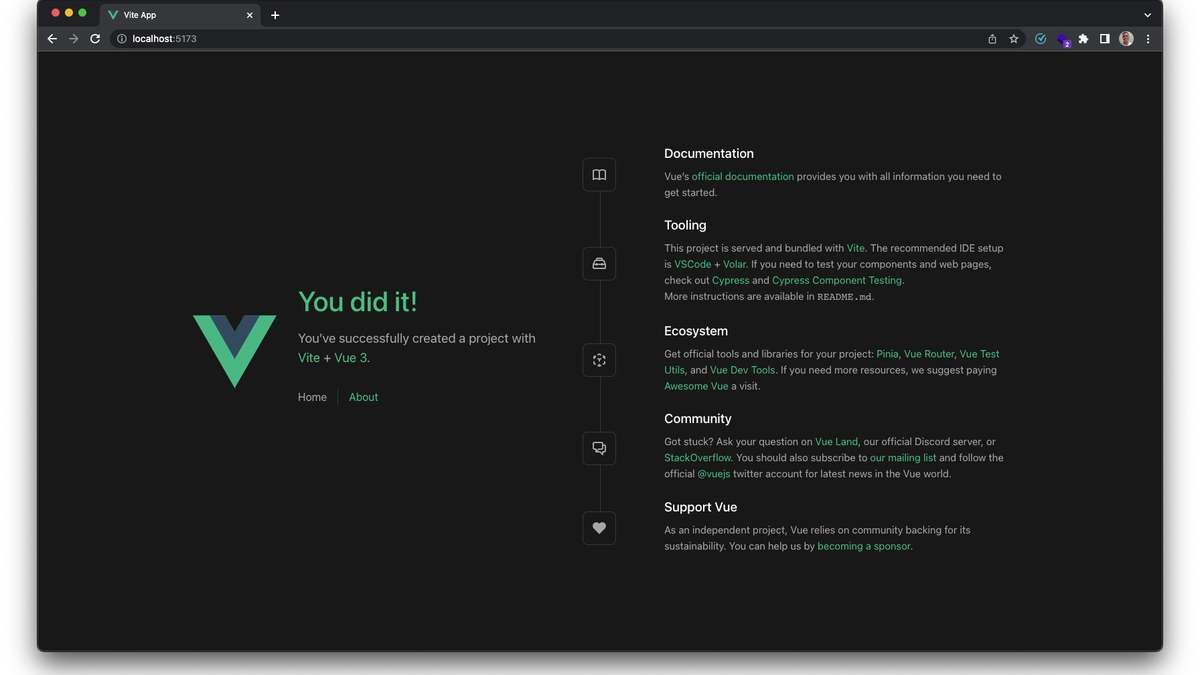Open Chrome's three-dot menu

(x=1147, y=38)
